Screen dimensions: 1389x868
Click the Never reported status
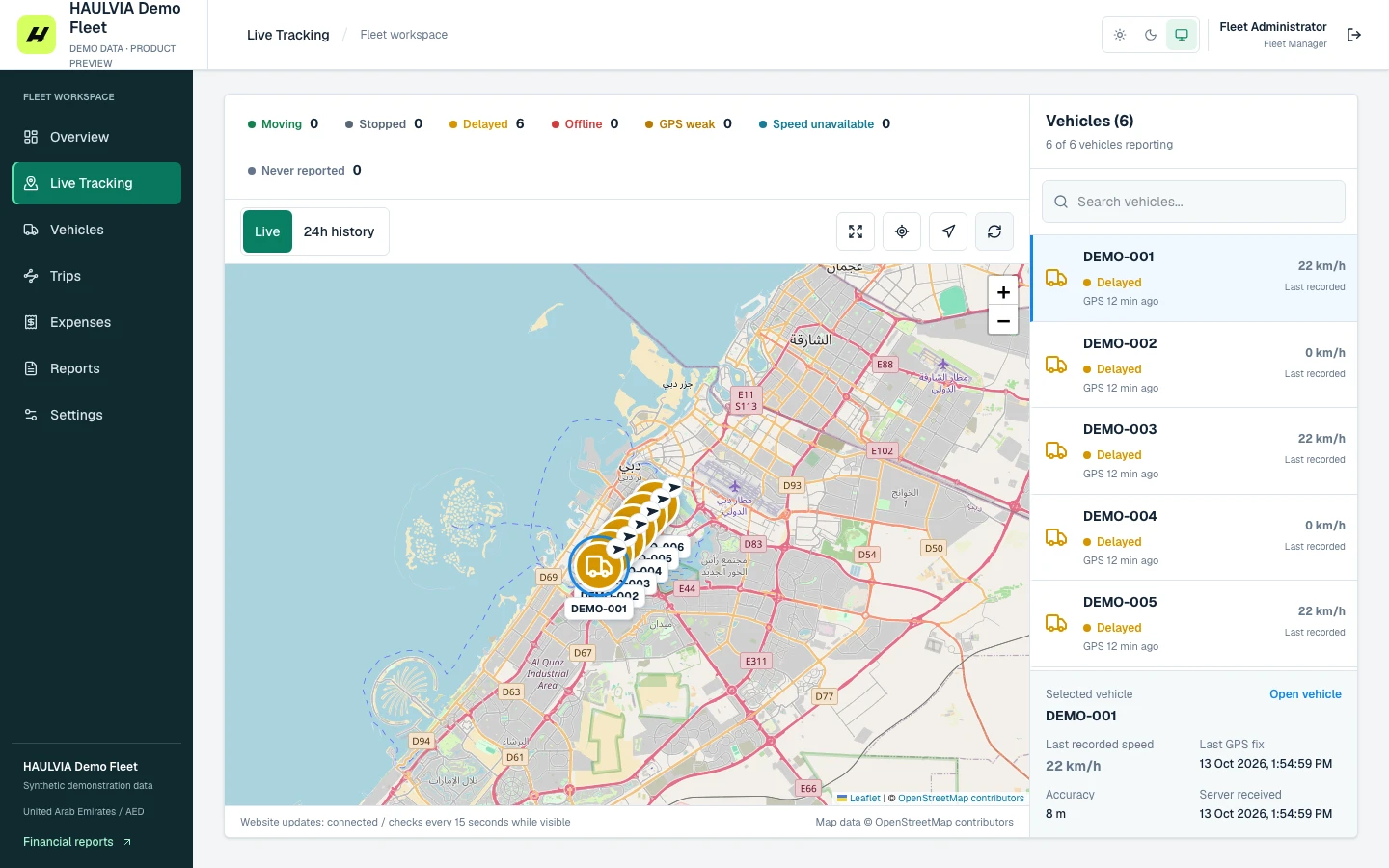[304, 171]
